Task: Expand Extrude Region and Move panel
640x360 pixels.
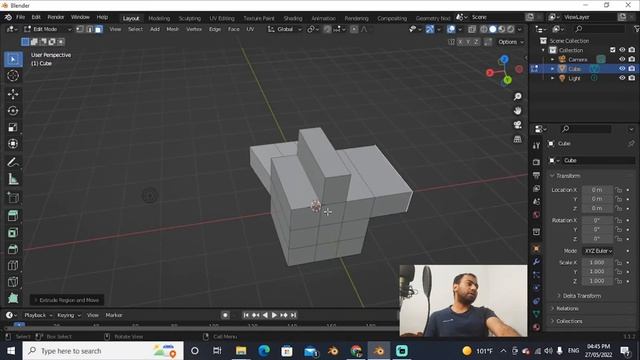Action: (x=67, y=300)
